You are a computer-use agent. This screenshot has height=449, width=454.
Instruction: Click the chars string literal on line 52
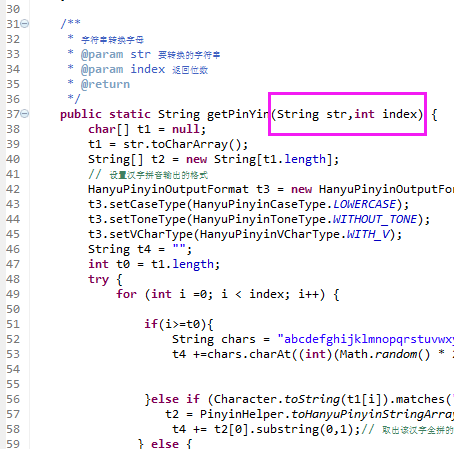(x=366, y=339)
